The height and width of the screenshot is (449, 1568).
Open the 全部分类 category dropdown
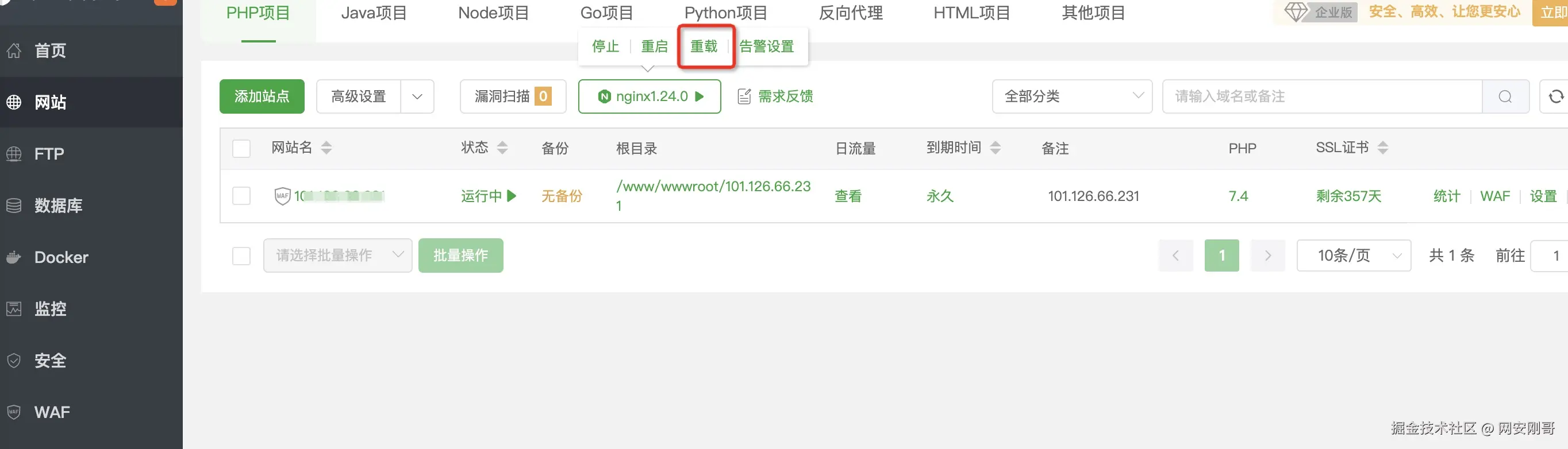[1072, 96]
